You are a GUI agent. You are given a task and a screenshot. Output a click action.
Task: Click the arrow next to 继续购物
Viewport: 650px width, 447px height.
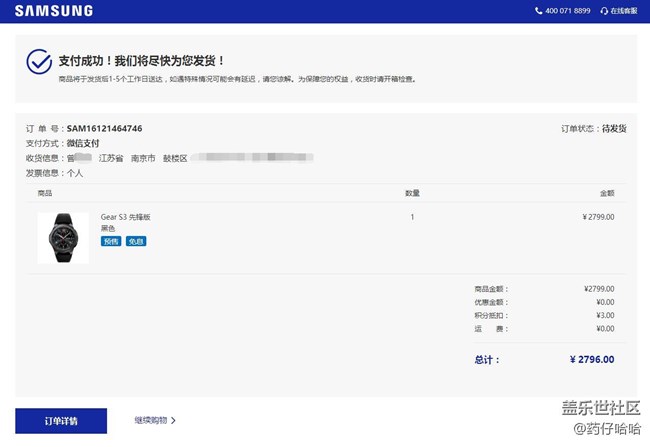click(x=173, y=420)
